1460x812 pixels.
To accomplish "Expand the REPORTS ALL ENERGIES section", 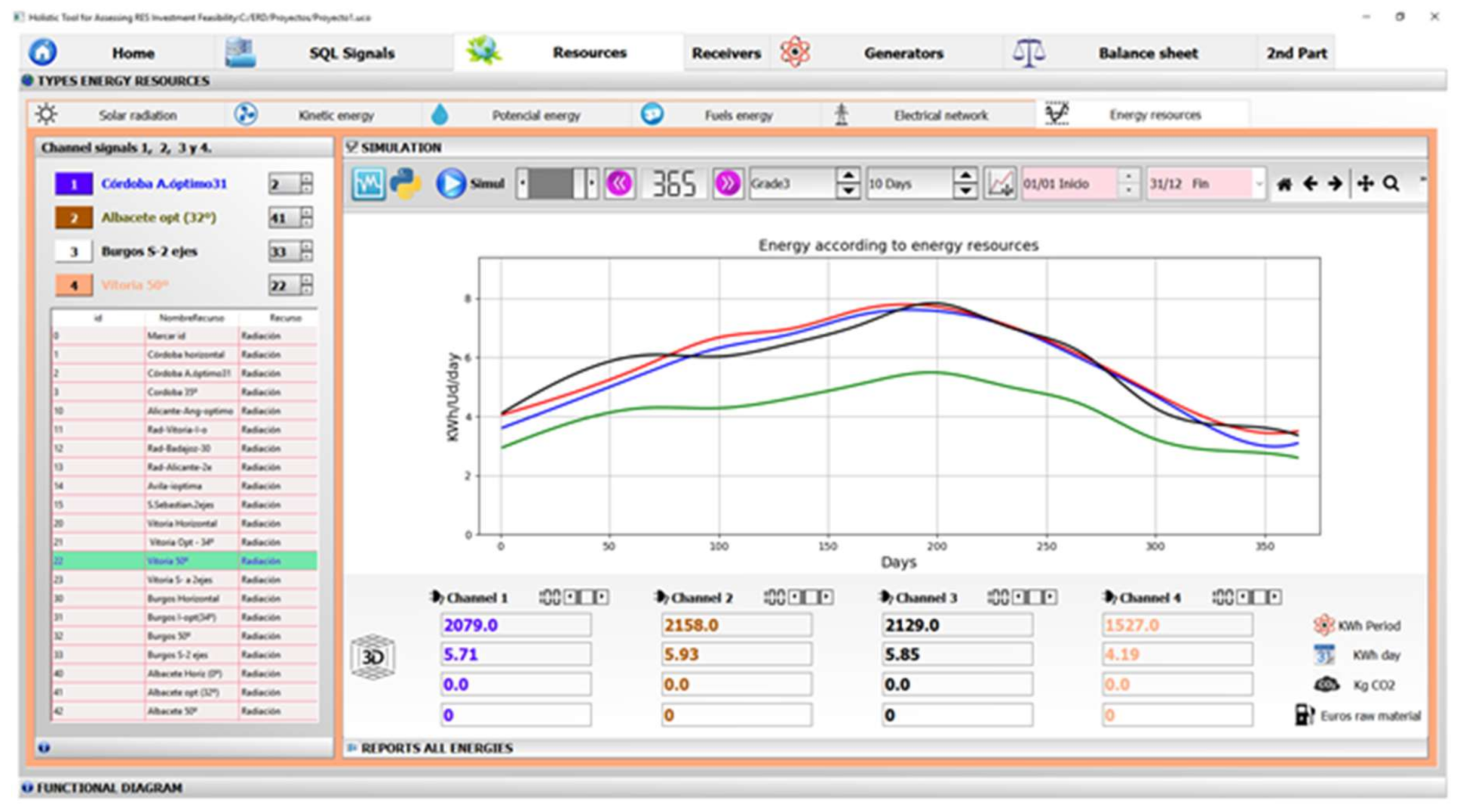I will (x=436, y=748).
